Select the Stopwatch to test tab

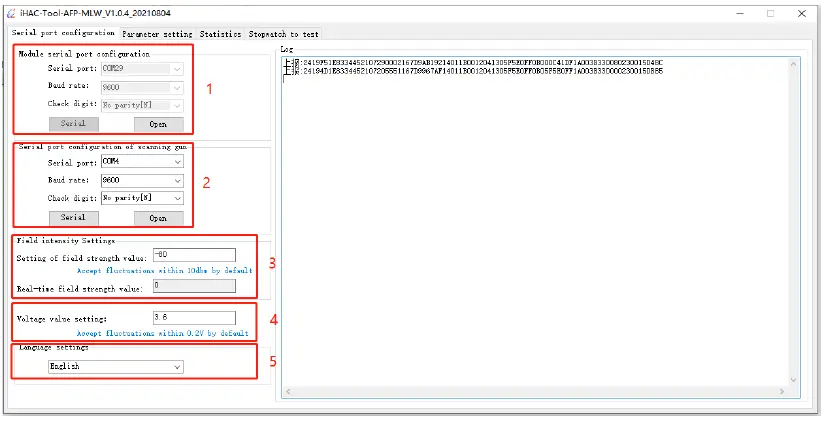(x=283, y=34)
